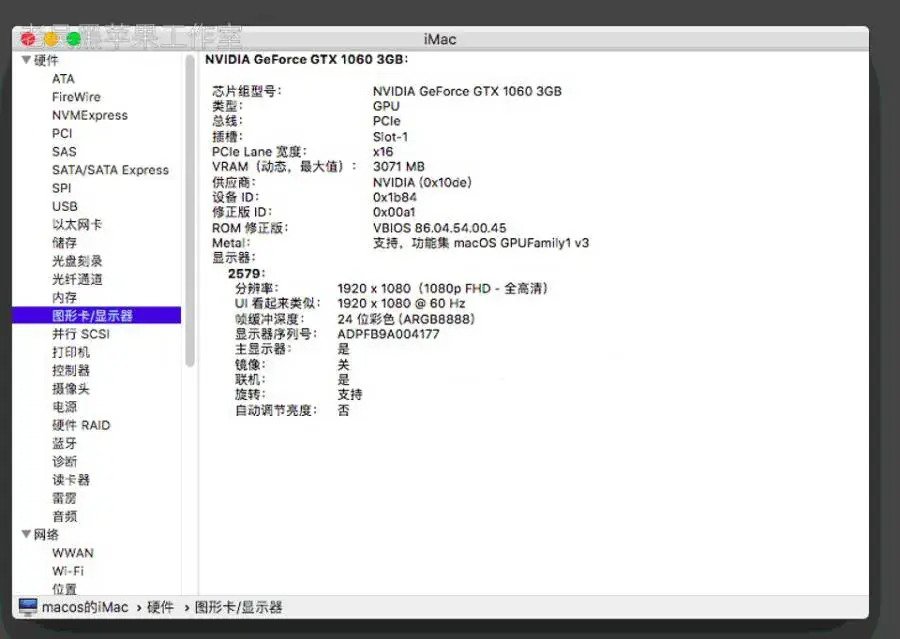
Task: Select SPI in the sidebar
Action: 61,188
